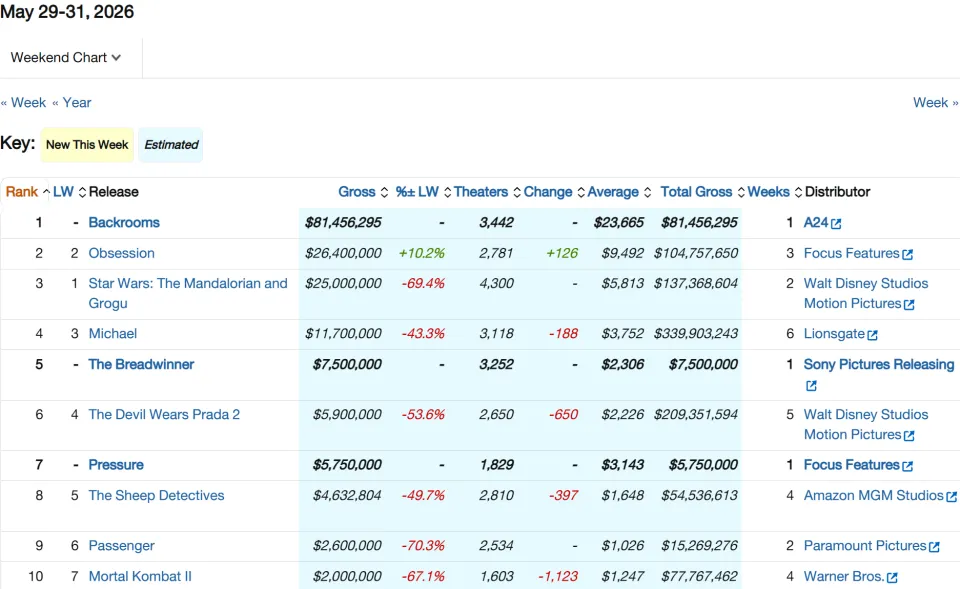Viewport: 960px width, 589px height.
Task: Sort by Rank column header
Action: point(22,192)
